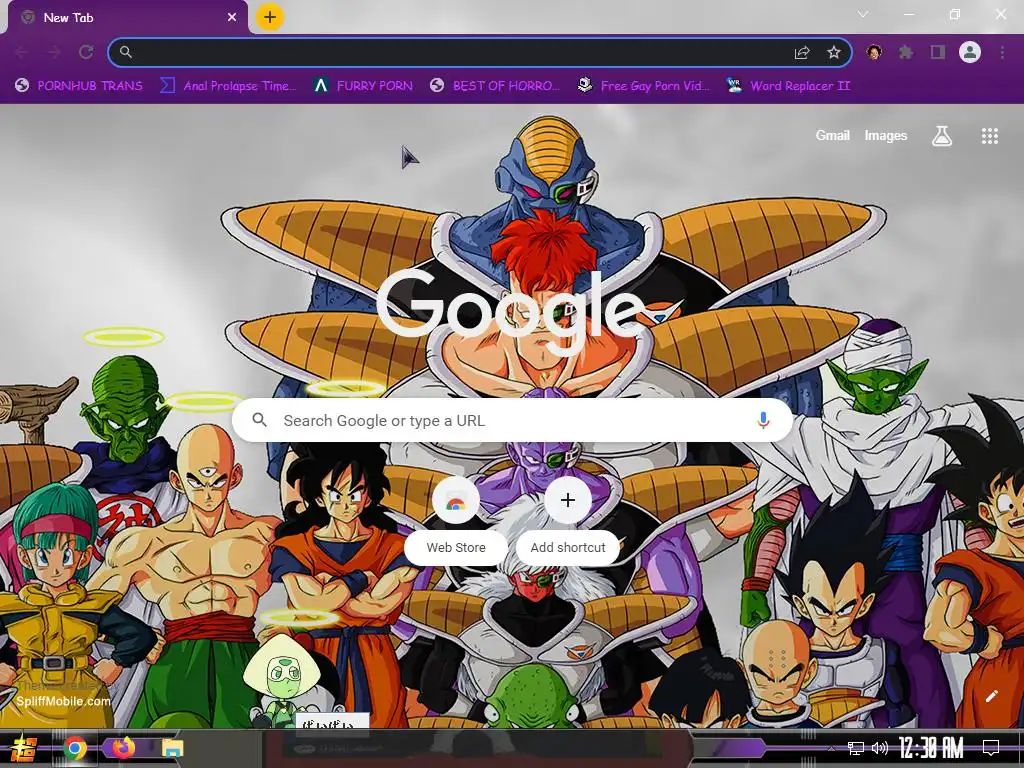Customize this page with the pencil icon
Screen dimensions: 1024x768
pyautogui.click(x=991, y=696)
